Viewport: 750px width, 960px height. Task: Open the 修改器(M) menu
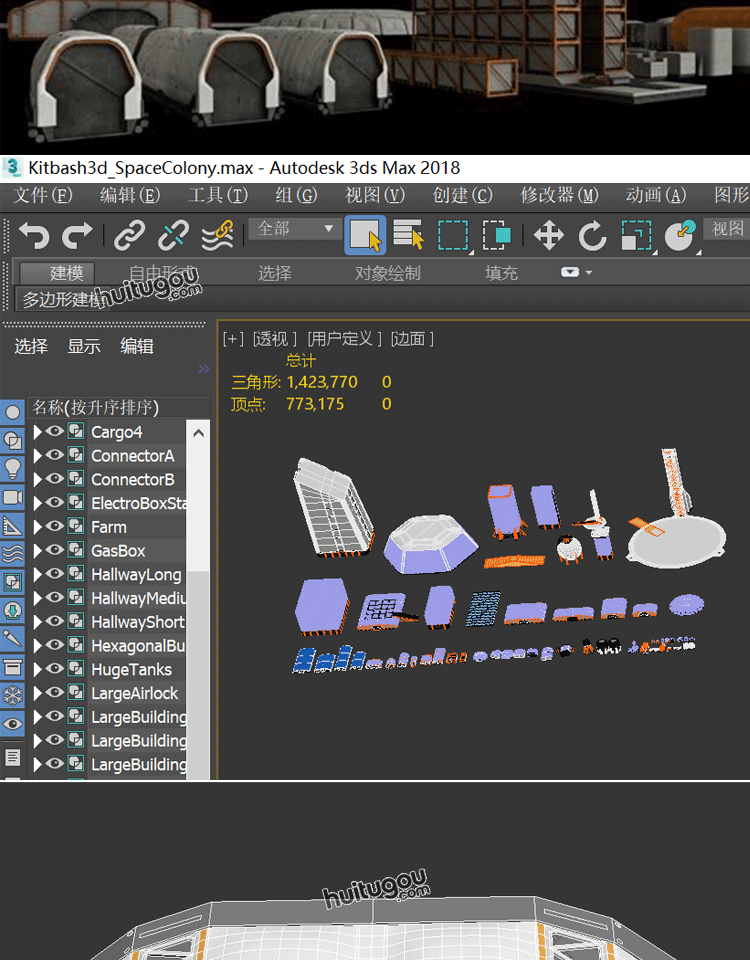click(559, 195)
